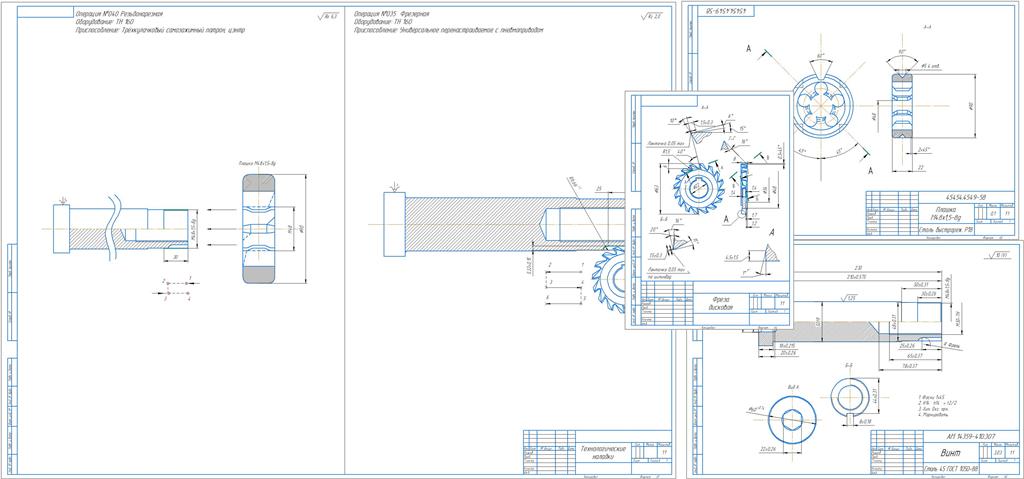Click the roughness symbol on the screw sheet corner
1024x479 pixels.
[x=998, y=256]
